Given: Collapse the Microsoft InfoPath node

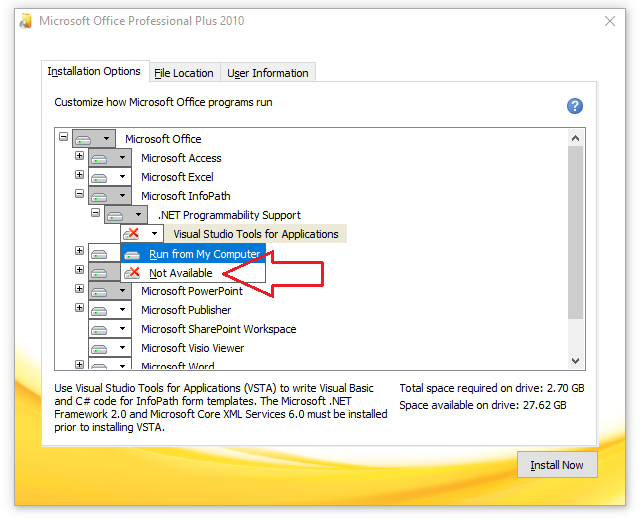Looking at the screenshot, I should tap(79, 193).
